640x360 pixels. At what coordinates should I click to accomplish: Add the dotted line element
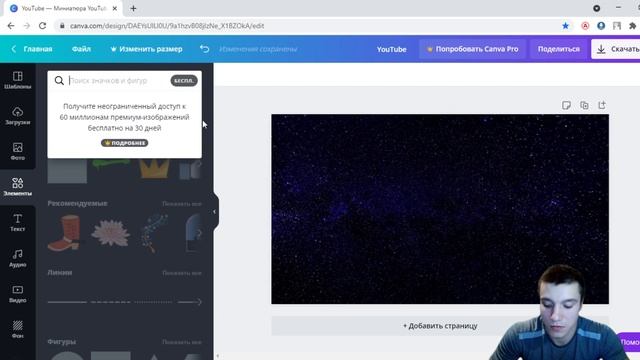[154, 302]
